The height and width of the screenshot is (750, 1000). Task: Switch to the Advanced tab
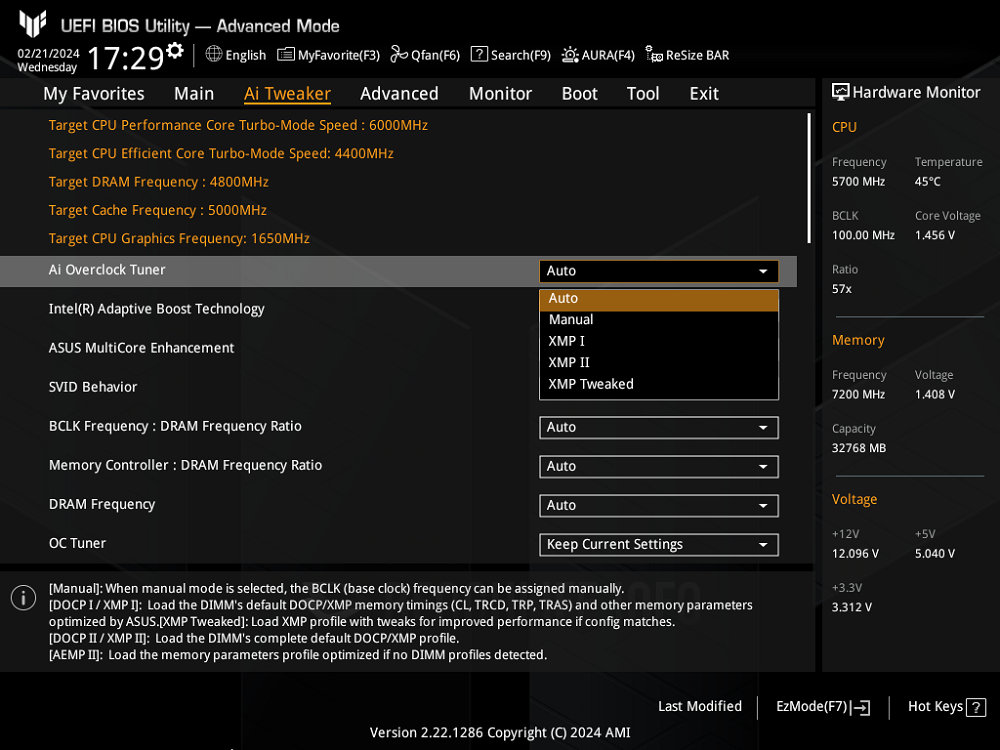coord(399,93)
